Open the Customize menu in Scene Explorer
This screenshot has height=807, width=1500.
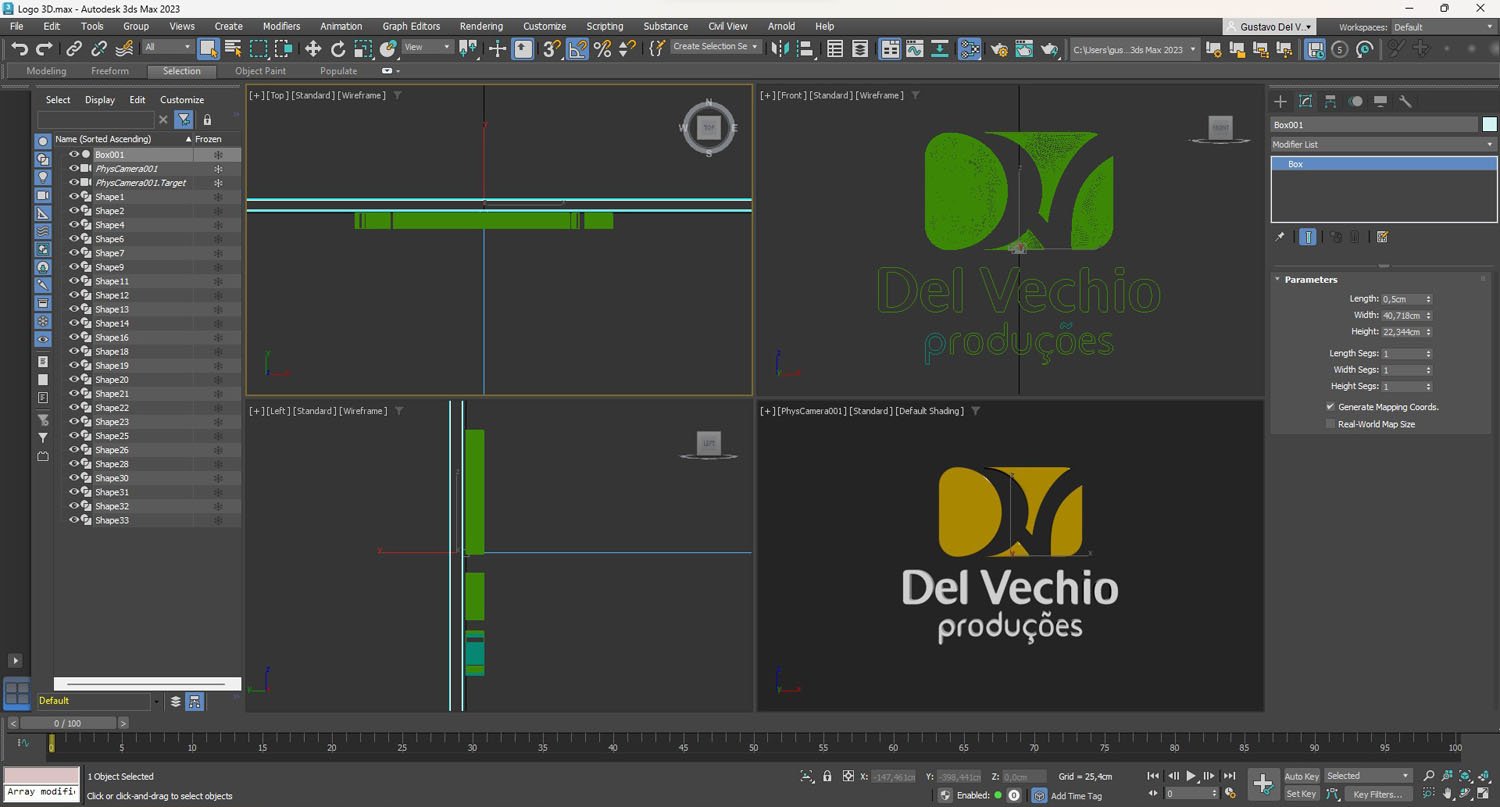coord(182,100)
